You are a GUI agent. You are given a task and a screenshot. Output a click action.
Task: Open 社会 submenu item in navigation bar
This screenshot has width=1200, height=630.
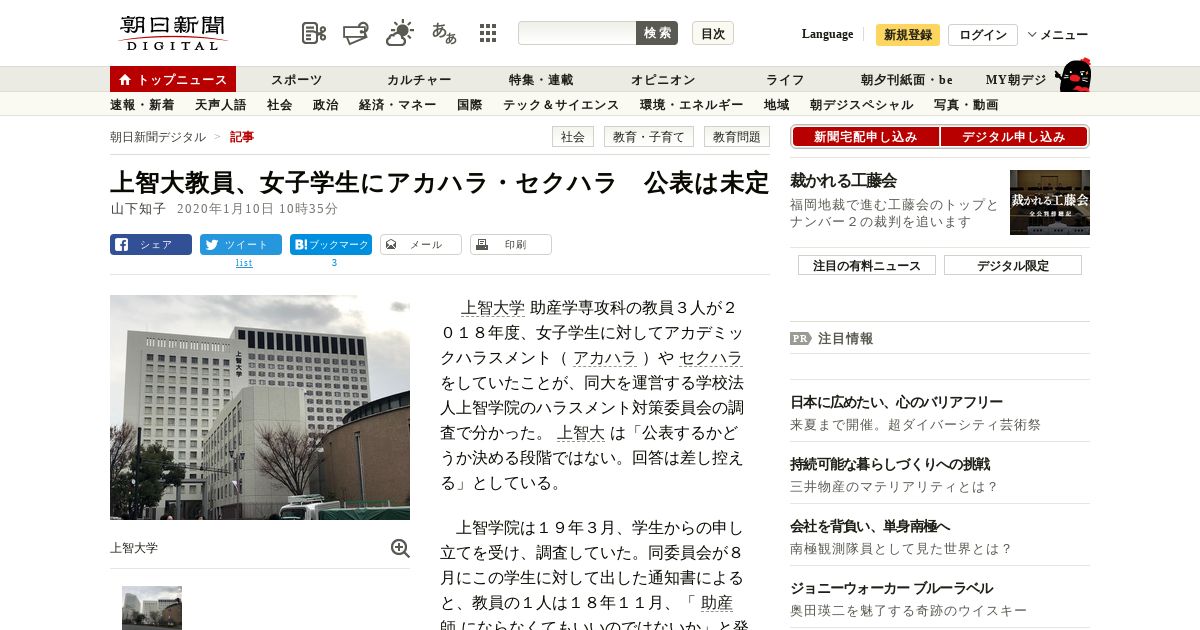click(x=279, y=105)
